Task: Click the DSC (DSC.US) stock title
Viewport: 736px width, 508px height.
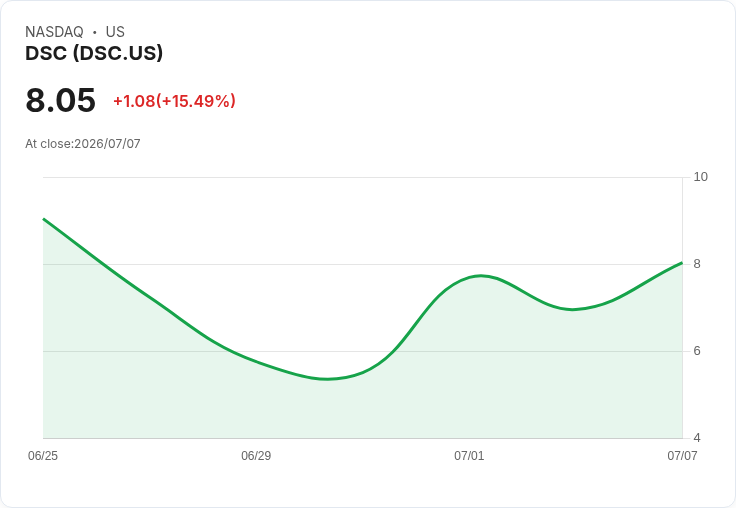Action: tap(94, 53)
